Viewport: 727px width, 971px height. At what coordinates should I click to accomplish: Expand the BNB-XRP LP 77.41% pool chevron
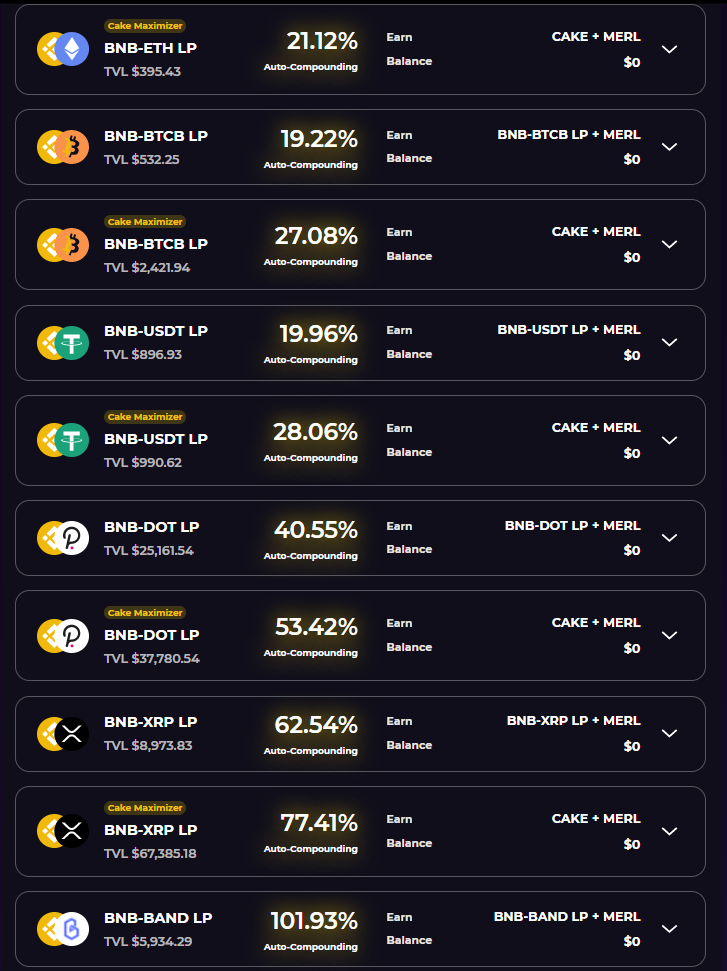click(669, 831)
